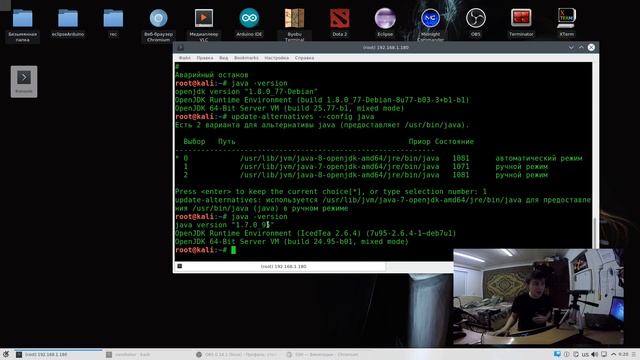Open the Bookmarks menu in terminal
Viewport: 640px width, 360px height.
coord(246,58)
